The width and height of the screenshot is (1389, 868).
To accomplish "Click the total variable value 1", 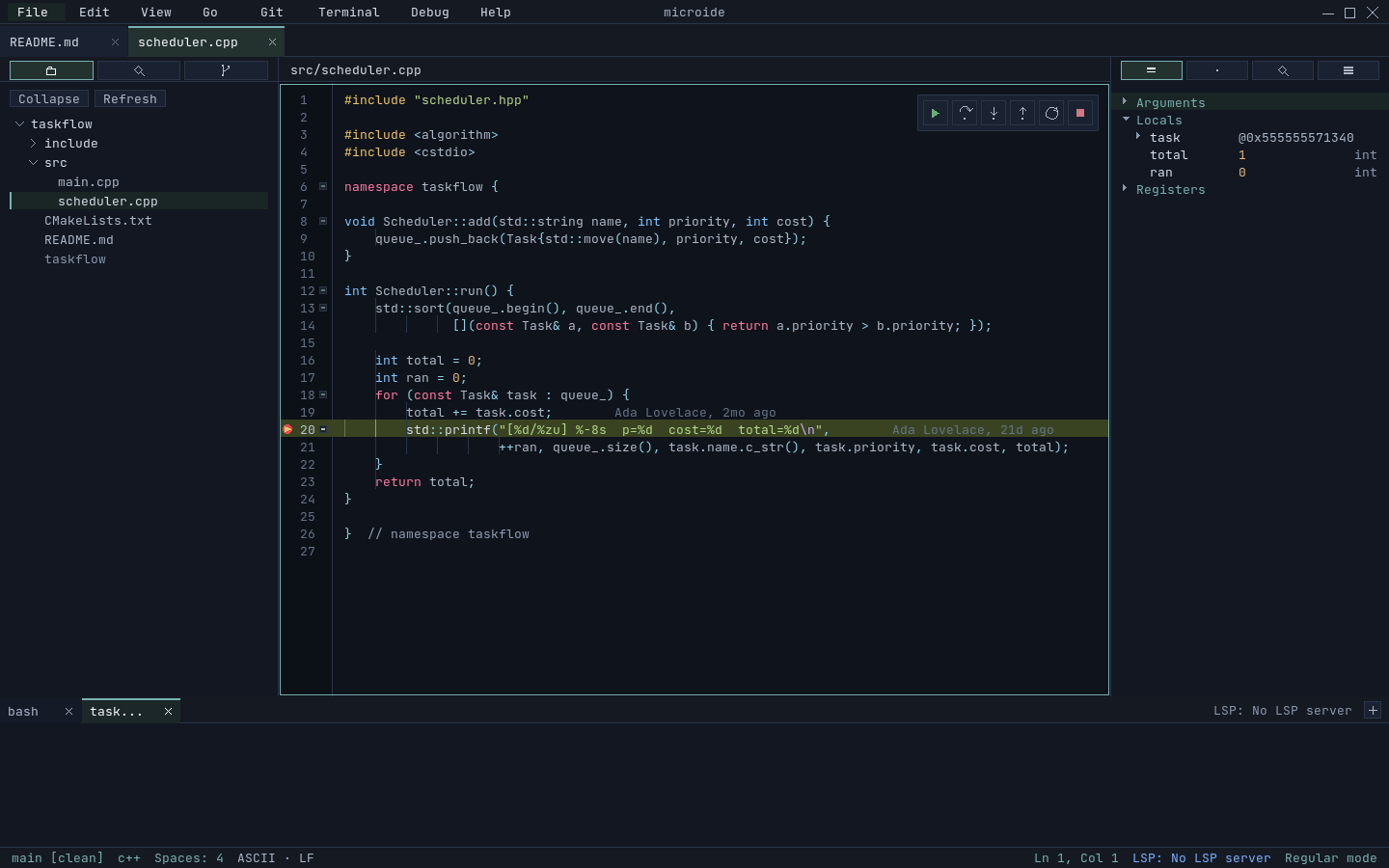I will click(1242, 155).
